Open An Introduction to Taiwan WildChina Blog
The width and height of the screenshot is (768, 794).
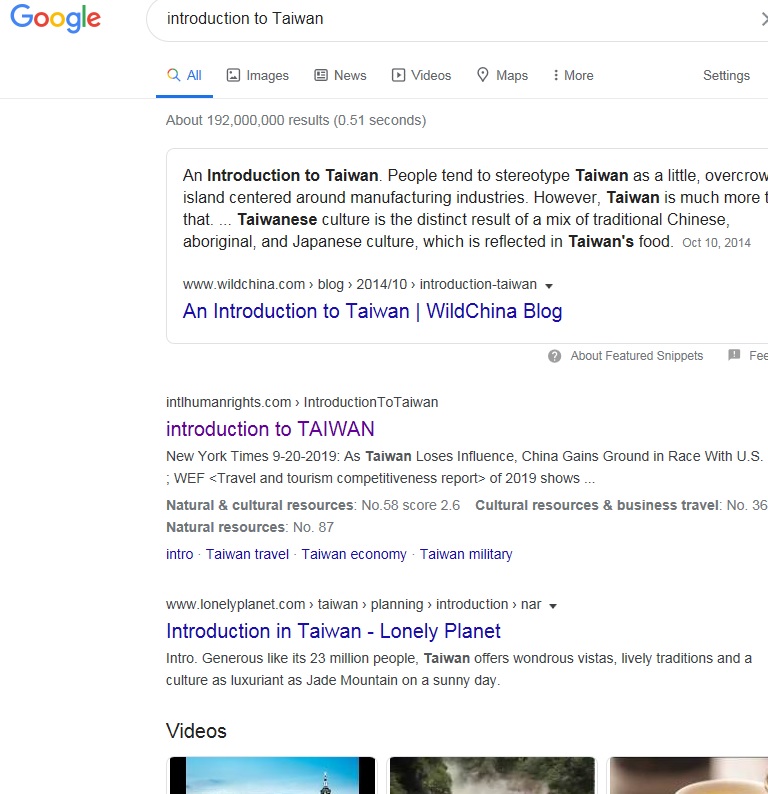(x=372, y=311)
